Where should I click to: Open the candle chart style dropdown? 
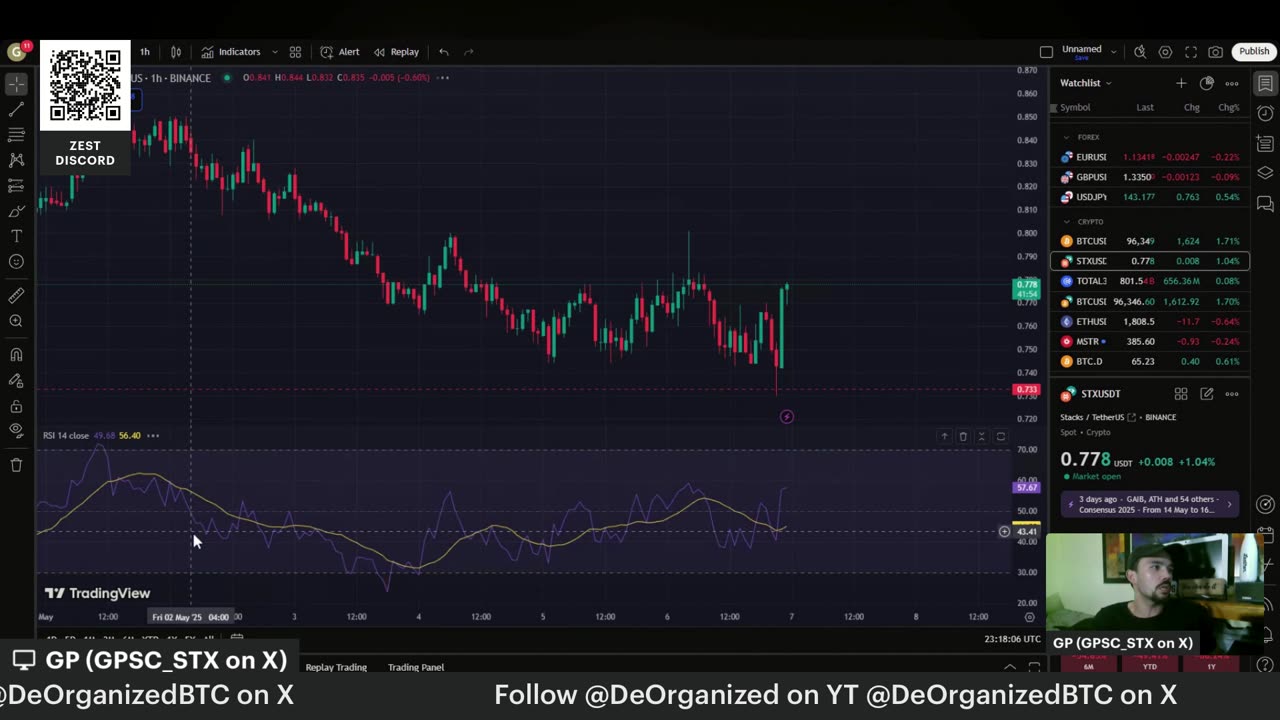click(176, 52)
